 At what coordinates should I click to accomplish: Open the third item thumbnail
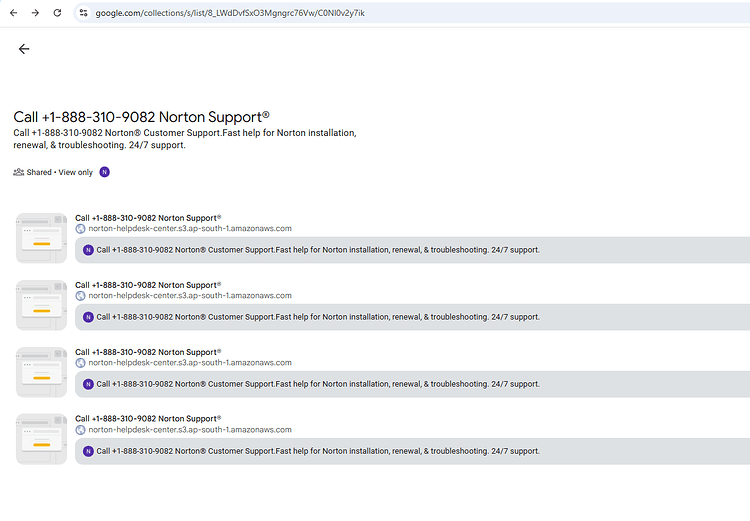42,372
